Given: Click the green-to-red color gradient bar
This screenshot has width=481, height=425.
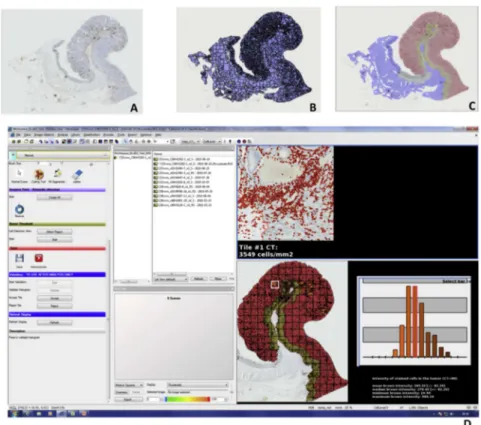Looking at the screenshot, I should 187,399.
